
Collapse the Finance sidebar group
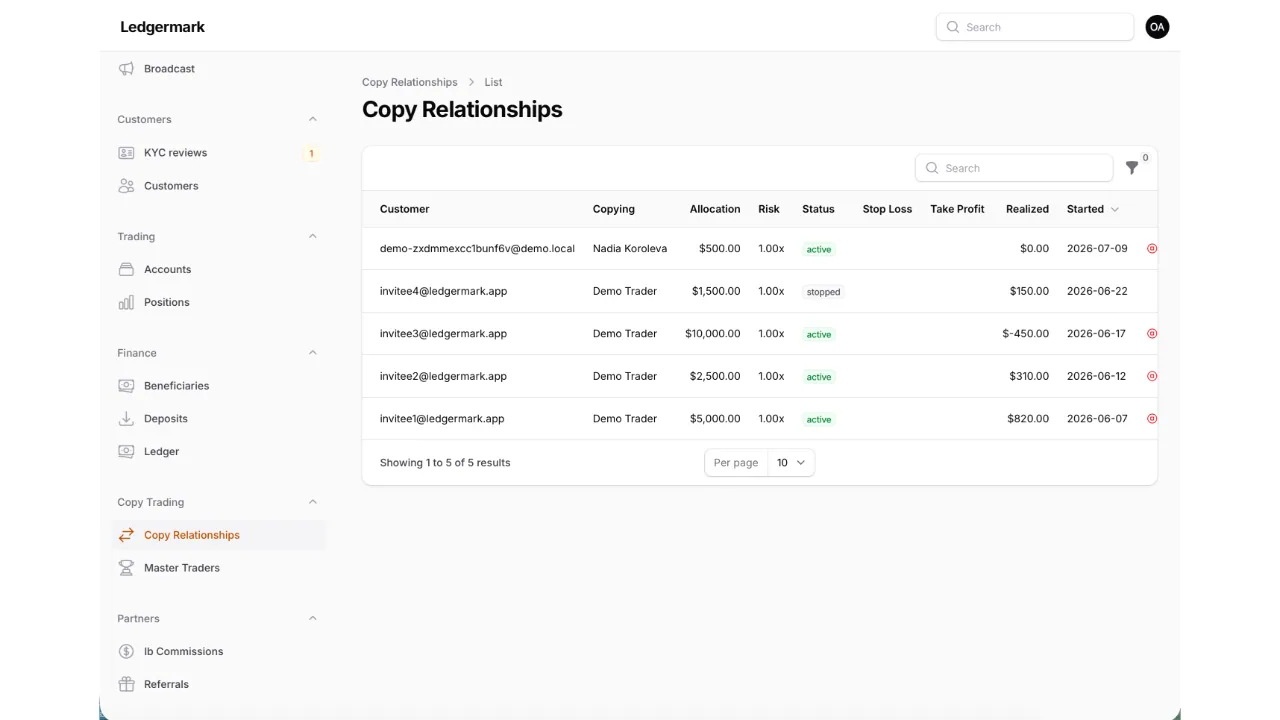point(312,352)
